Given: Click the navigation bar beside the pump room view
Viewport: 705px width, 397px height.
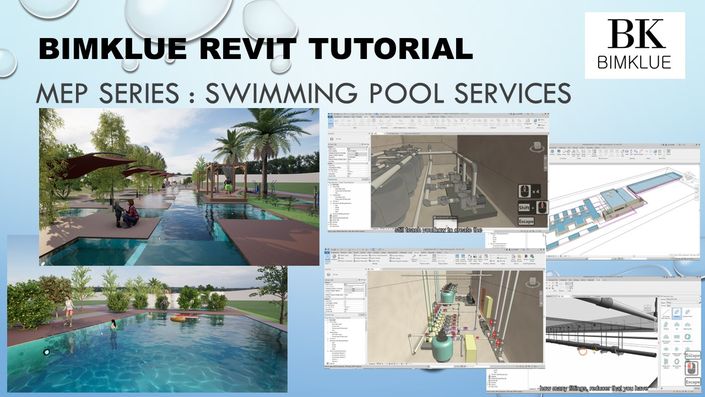Looking at the screenshot, I should pyautogui.click(x=546, y=162).
